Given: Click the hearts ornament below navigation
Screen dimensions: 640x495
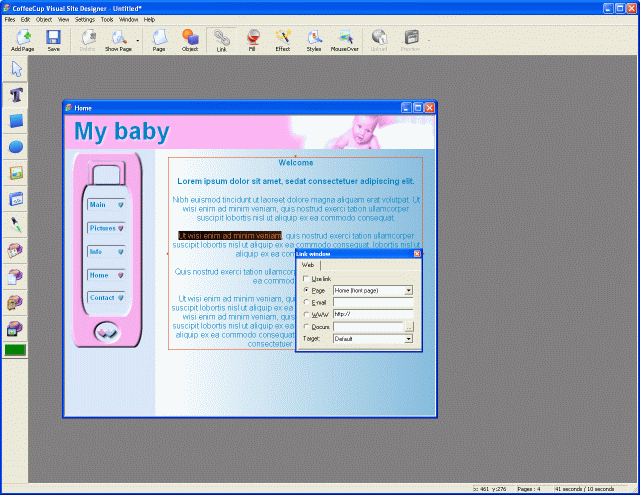Looking at the screenshot, I should click(x=107, y=333).
